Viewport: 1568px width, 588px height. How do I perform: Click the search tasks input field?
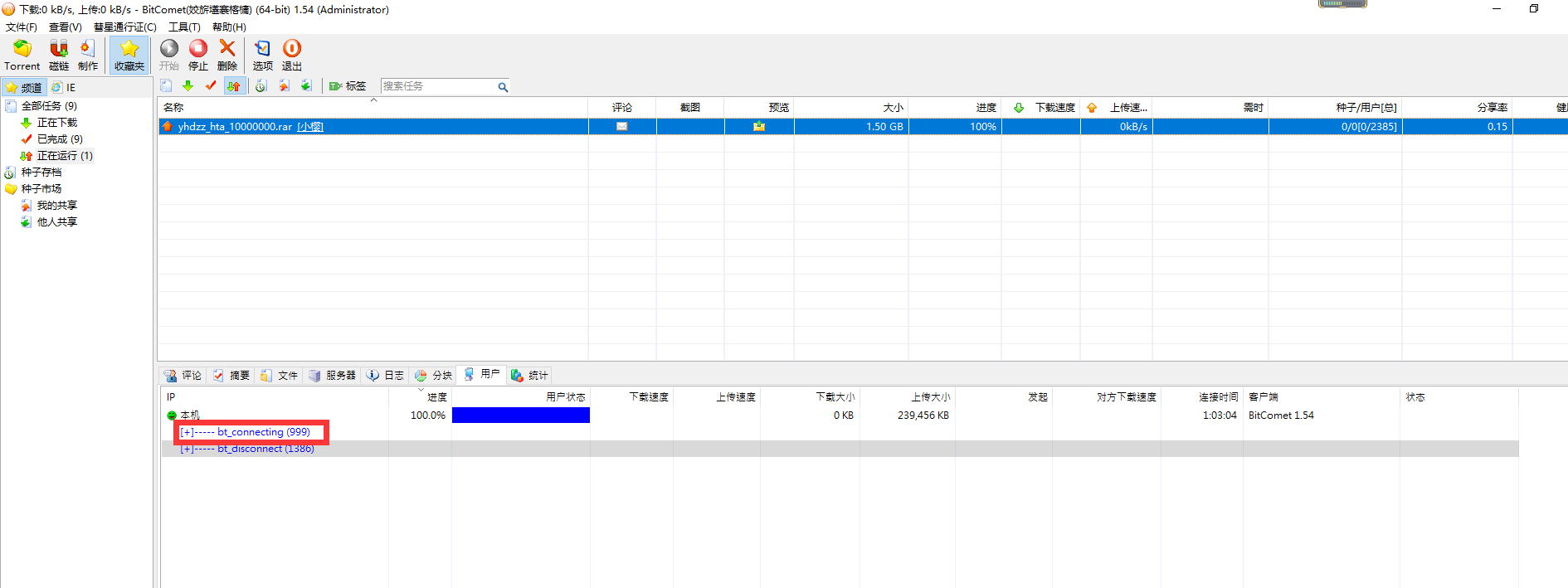436,86
